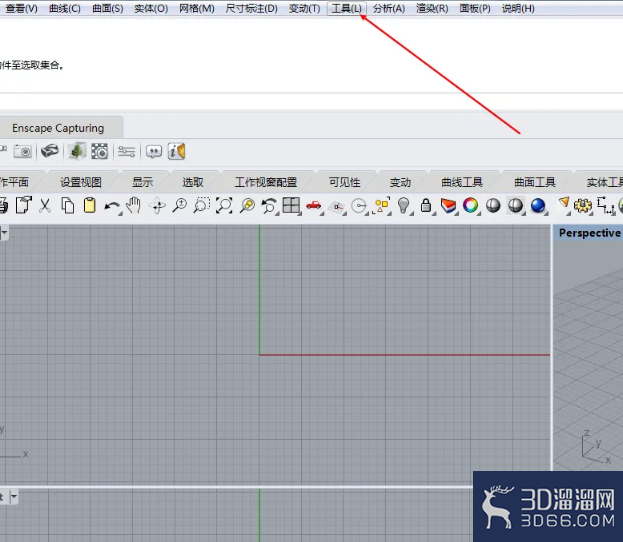Enable Enscape VR headset mode
This screenshot has height=542, width=623.
coord(50,151)
